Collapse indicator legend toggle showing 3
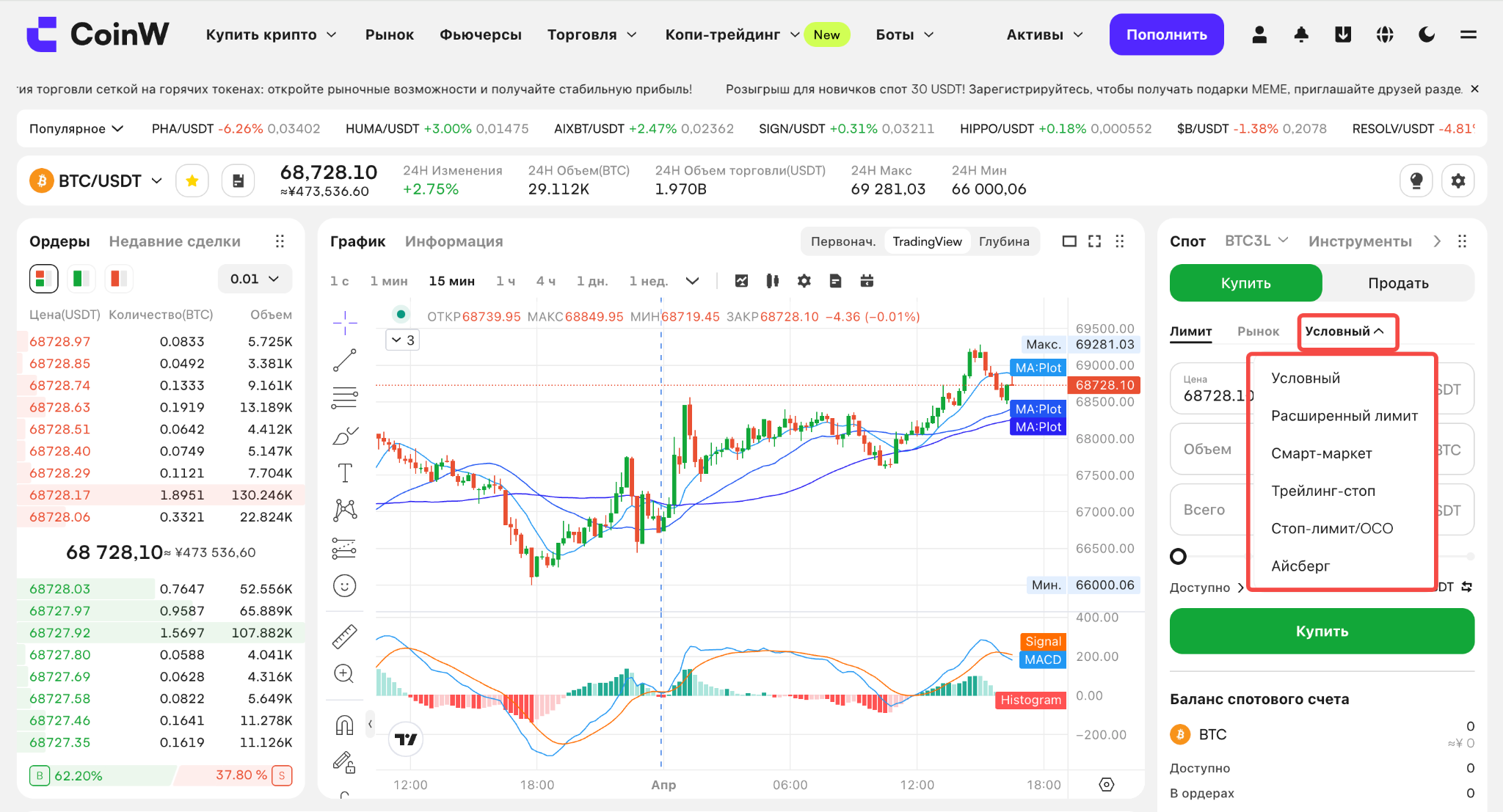The width and height of the screenshot is (1503, 812). (403, 340)
